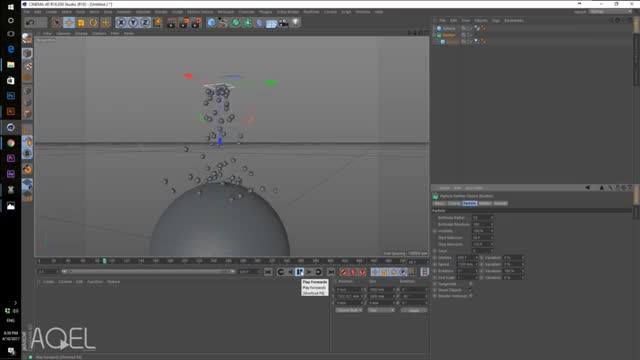The height and width of the screenshot is (360, 640).
Task: Open the Object coordinate system dropdown
Action: pyautogui.click(x=349, y=310)
